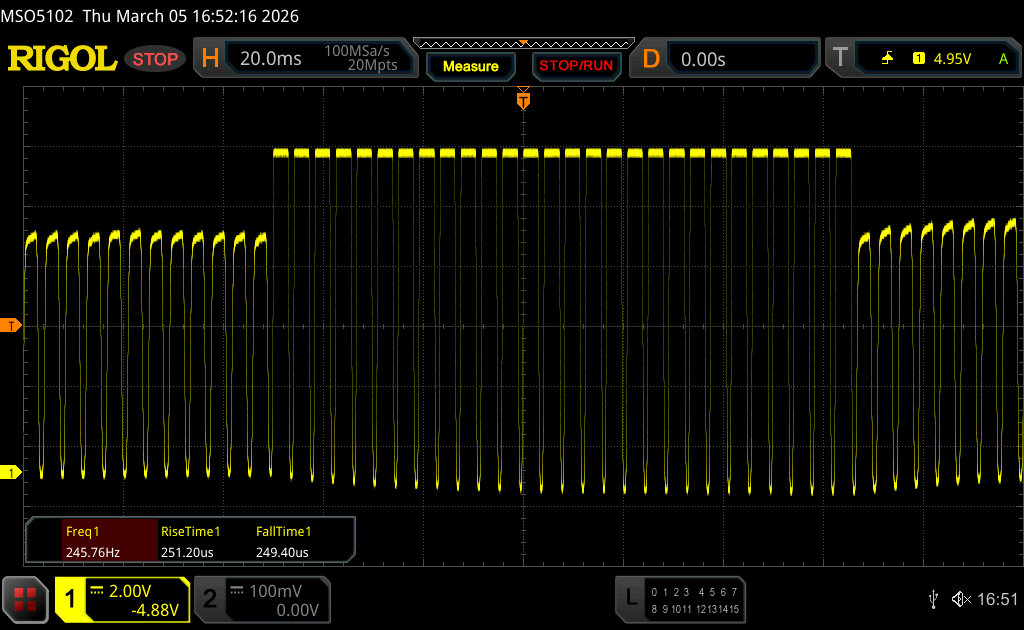Select the RiseTime1 measurement item

[x=190, y=541]
